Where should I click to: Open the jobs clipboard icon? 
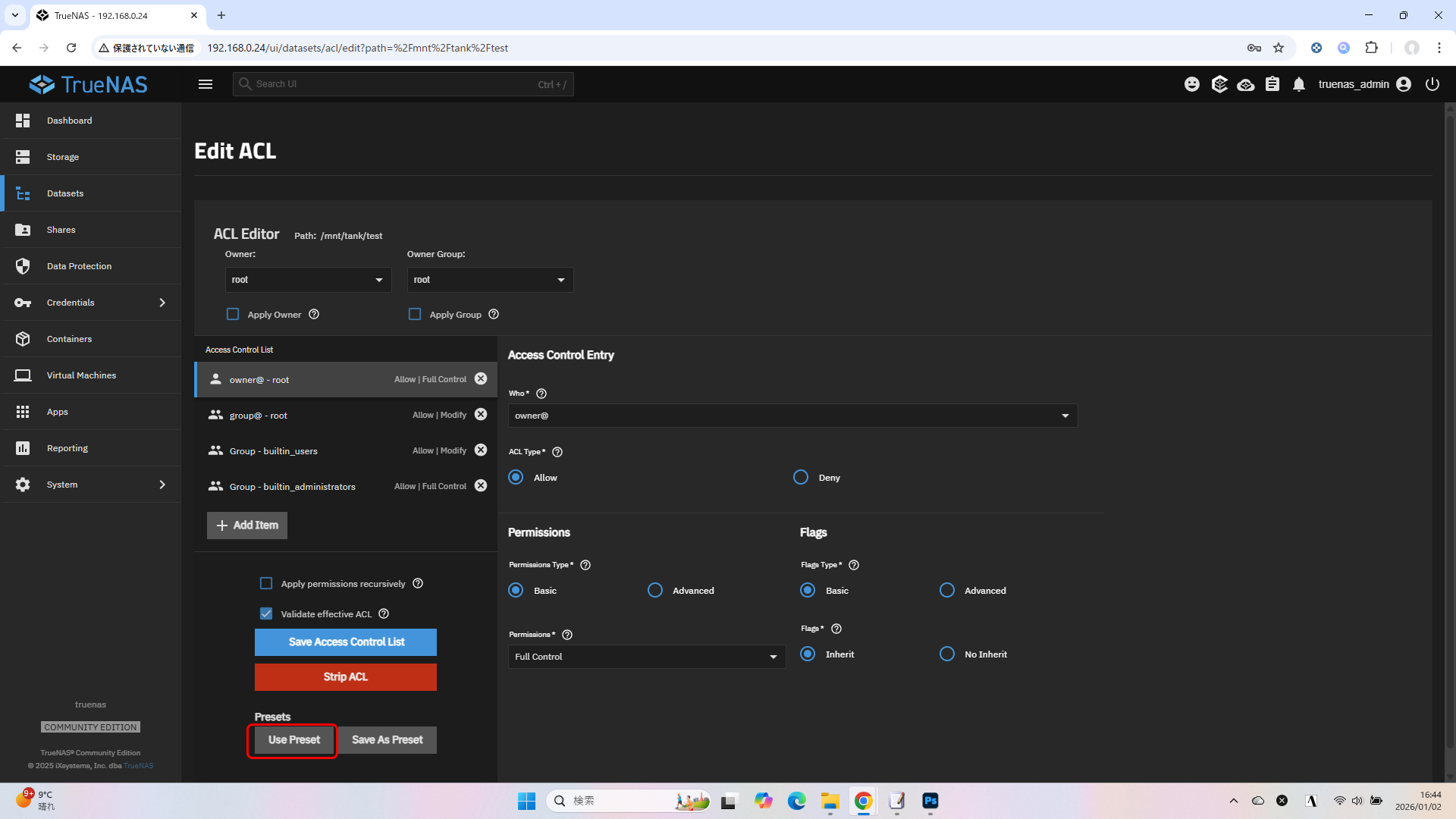click(1272, 84)
